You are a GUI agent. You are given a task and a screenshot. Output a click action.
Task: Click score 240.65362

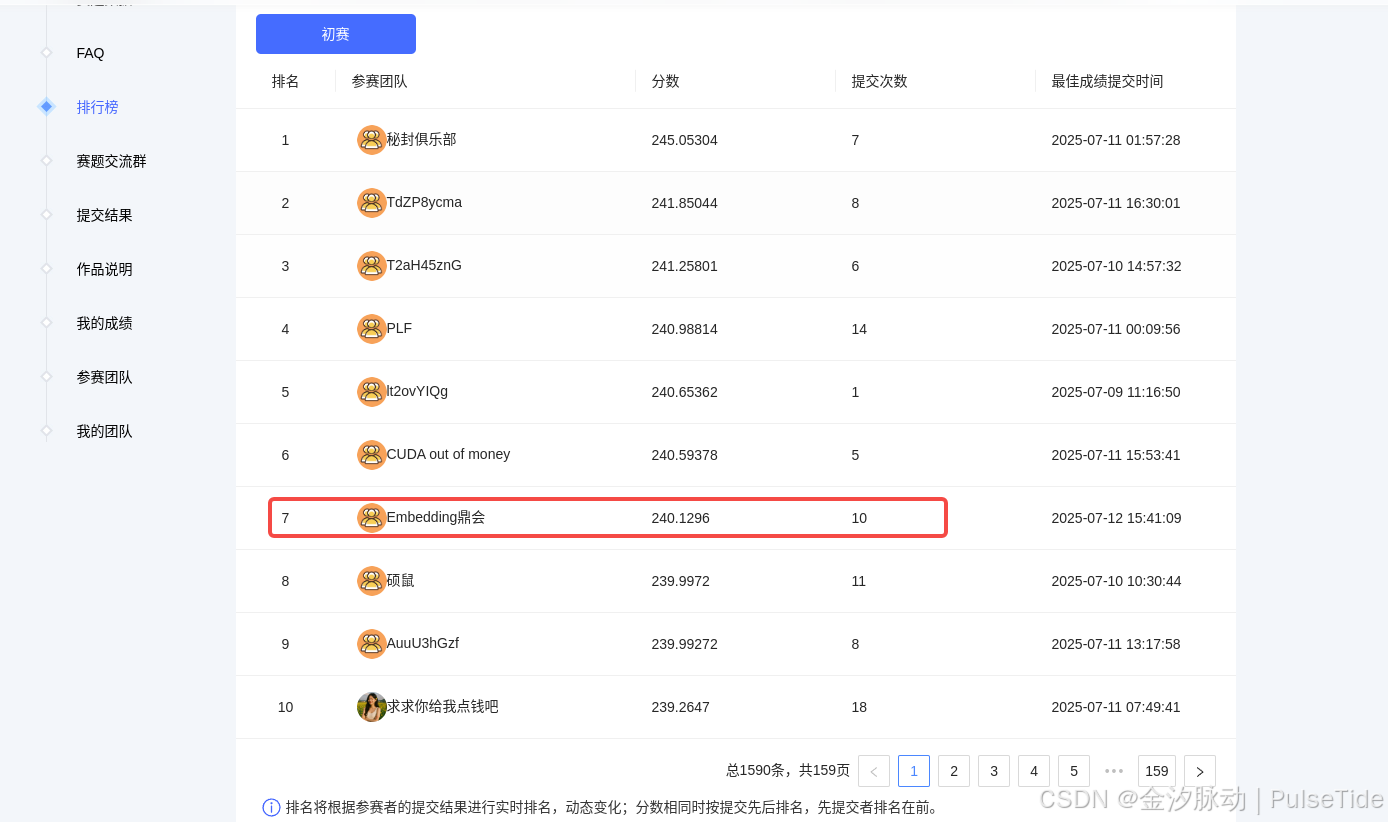click(684, 392)
